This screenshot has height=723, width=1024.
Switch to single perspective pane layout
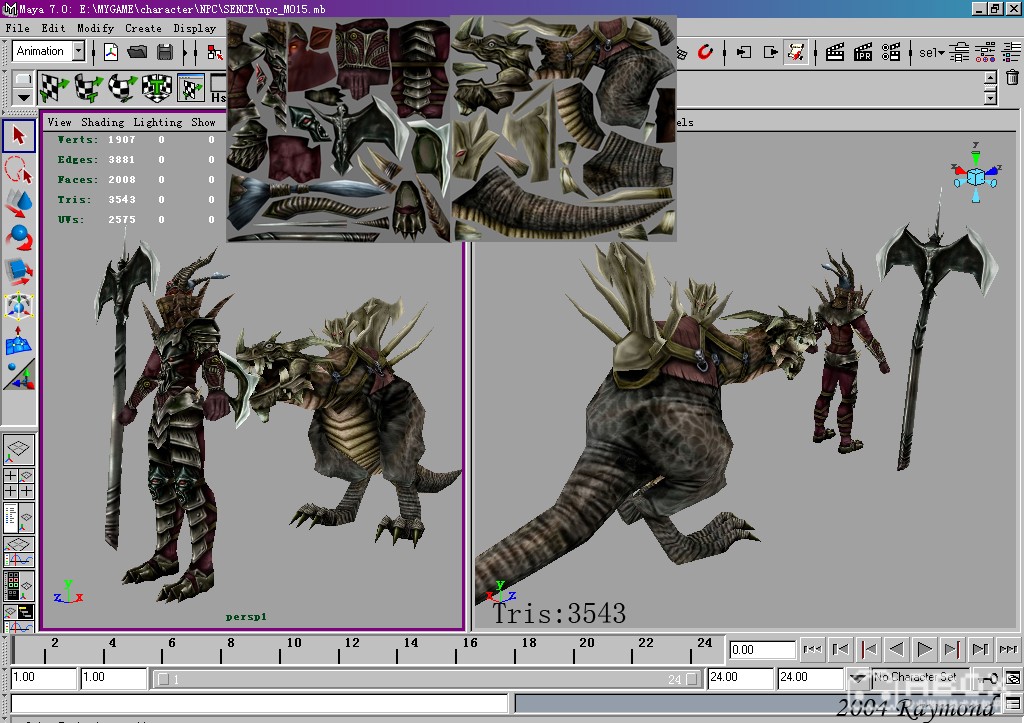coord(19,449)
